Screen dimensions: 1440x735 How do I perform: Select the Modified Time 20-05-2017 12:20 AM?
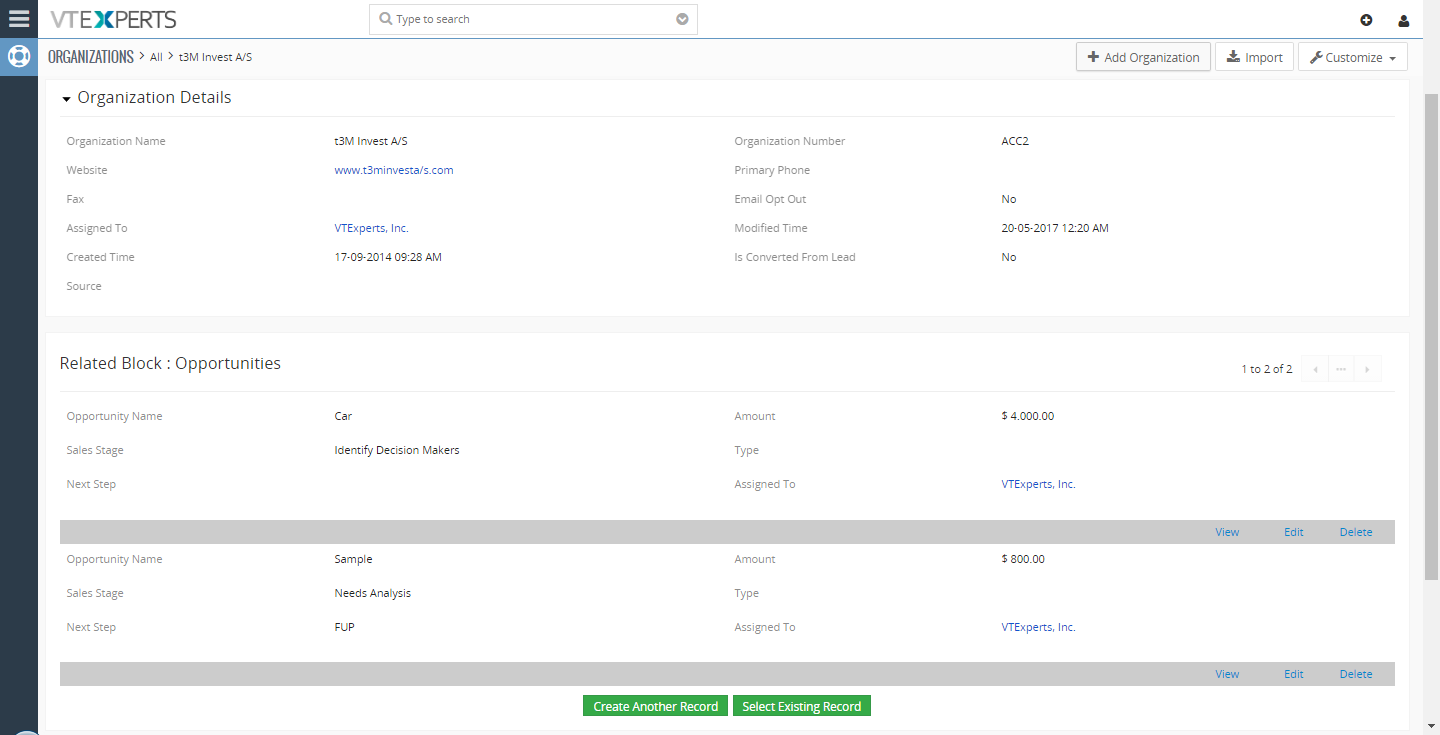[x=1055, y=228]
